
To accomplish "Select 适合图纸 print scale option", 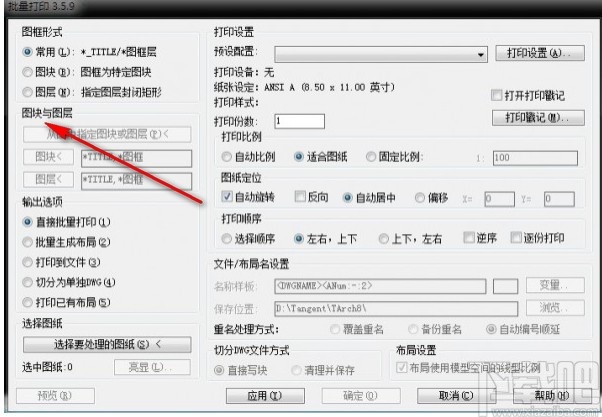I will pyautogui.click(x=298, y=157).
